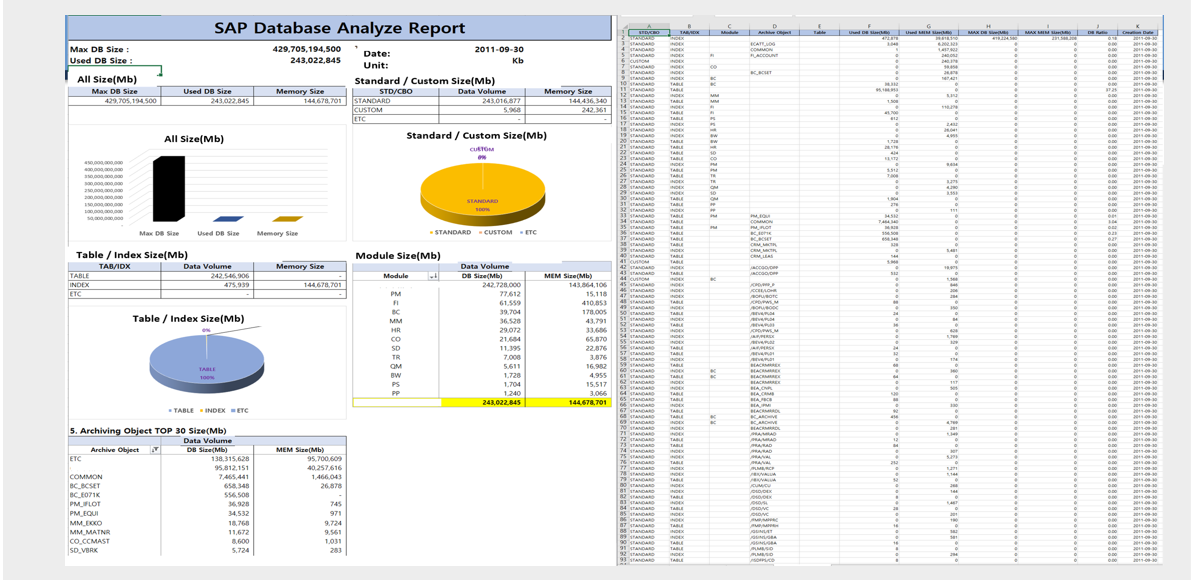
Task: Click STANDARD legend entry under pie chart
Action: [451, 232]
